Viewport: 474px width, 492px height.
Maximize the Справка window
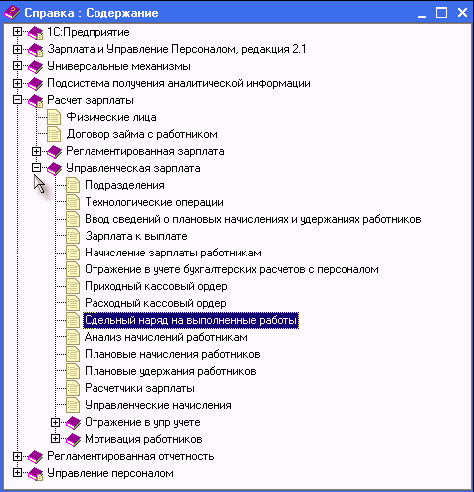[442, 13]
